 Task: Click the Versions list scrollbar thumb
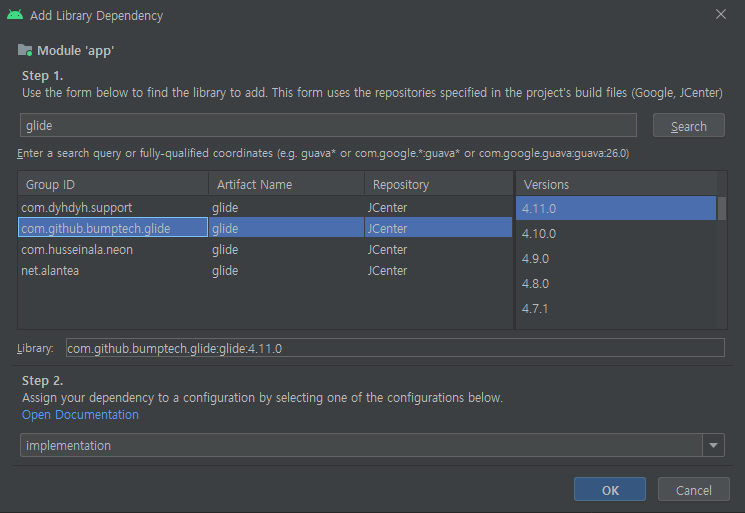[722, 209]
